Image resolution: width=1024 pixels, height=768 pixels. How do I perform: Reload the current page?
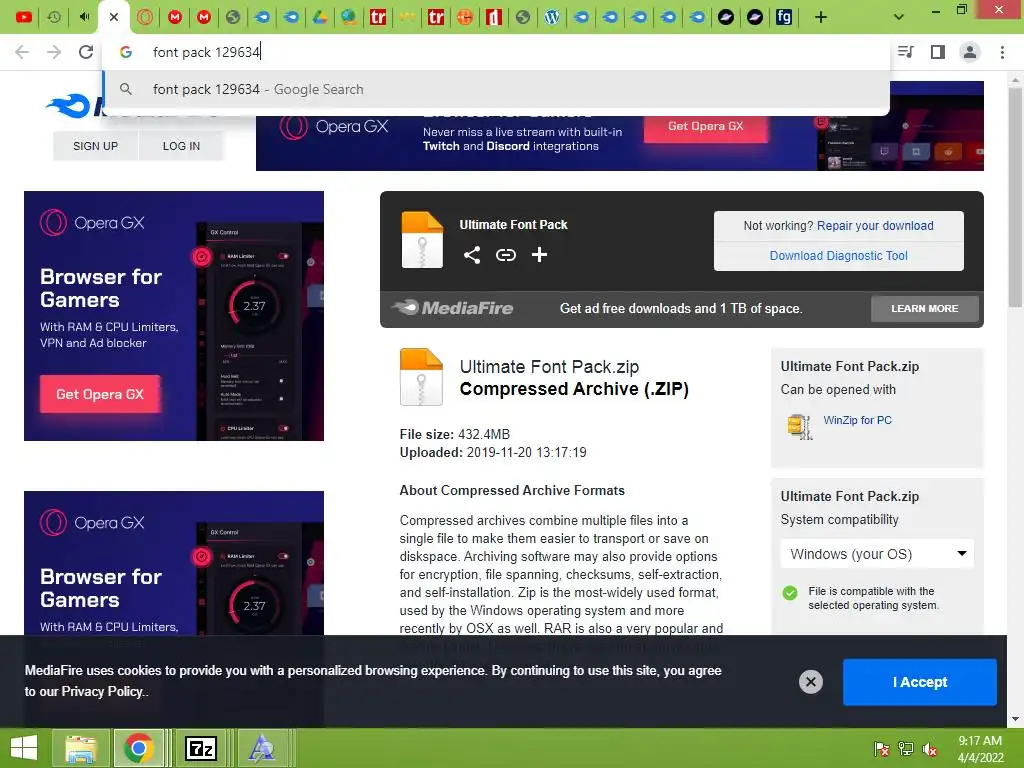click(86, 52)
